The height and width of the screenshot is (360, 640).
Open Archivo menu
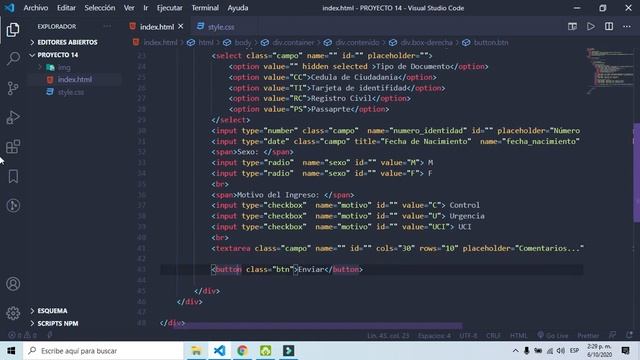tap(36, 8)
